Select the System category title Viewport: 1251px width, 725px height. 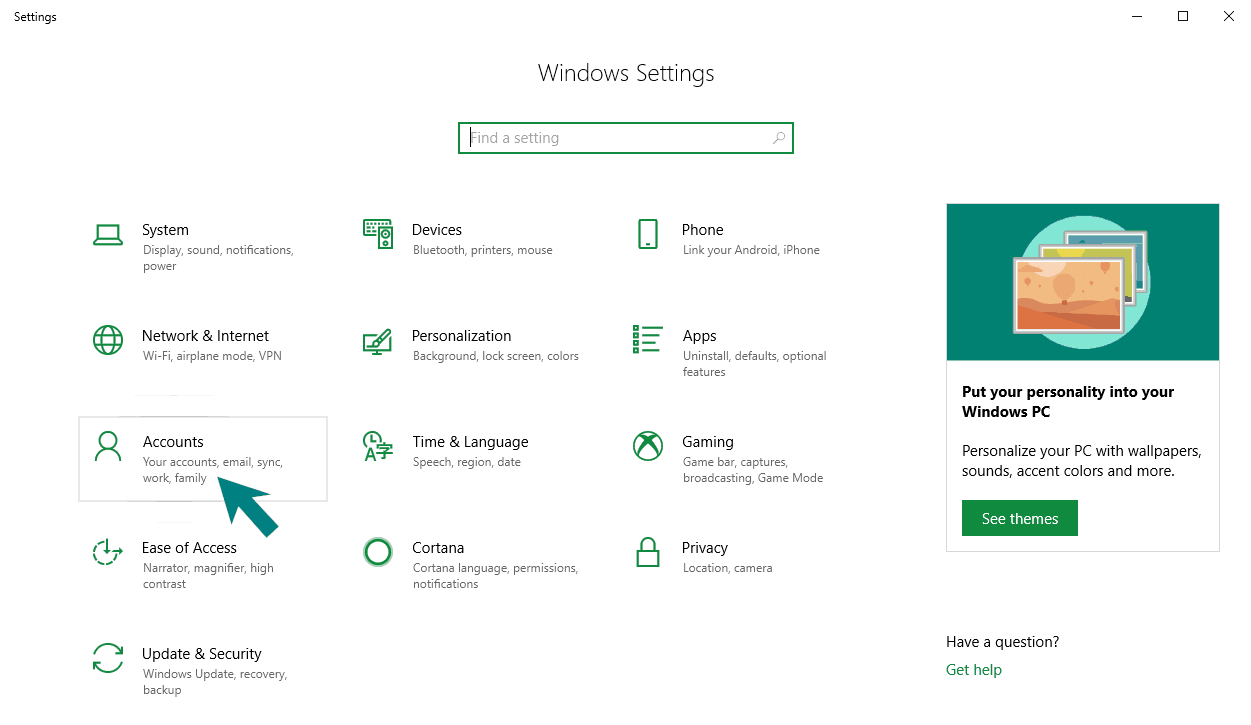click(x=165, y=230)
